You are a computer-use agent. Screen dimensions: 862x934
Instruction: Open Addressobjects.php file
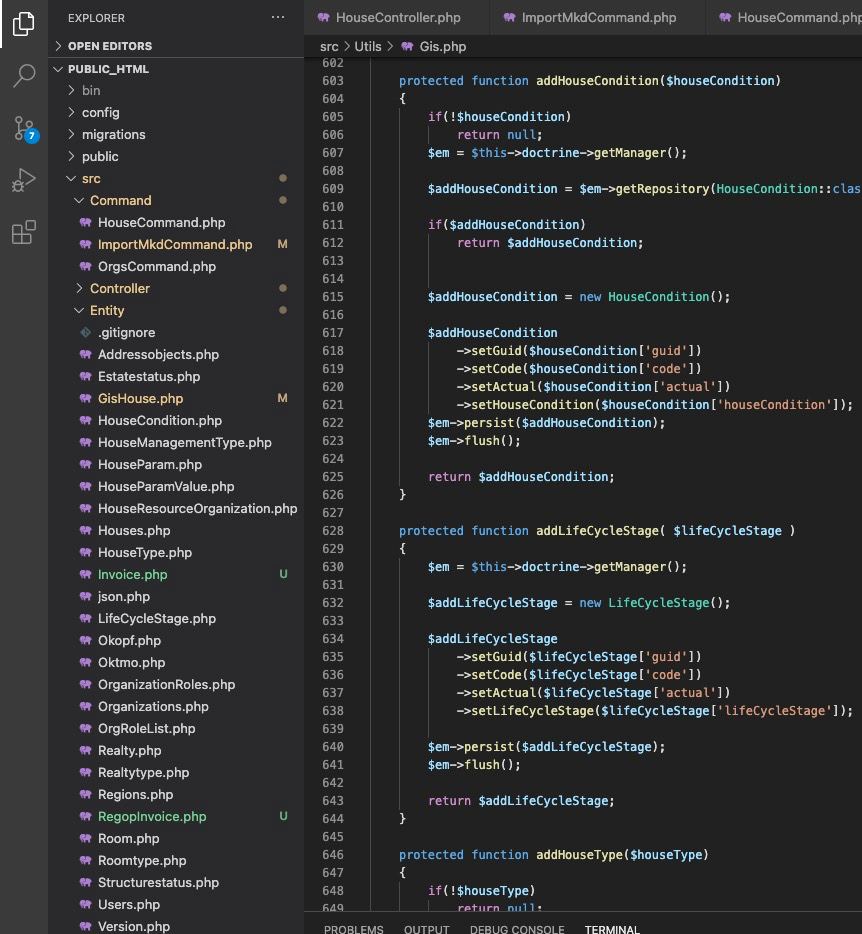pyautogui.click(x=176, y=354)
